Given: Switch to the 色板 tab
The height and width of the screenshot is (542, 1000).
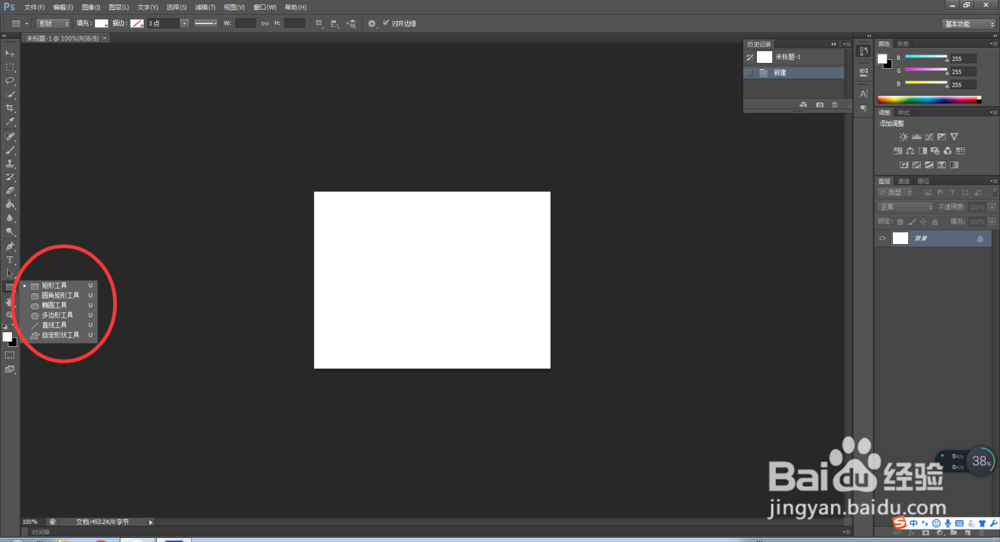Looking at the screenshot, I should (x=903, y=44).
